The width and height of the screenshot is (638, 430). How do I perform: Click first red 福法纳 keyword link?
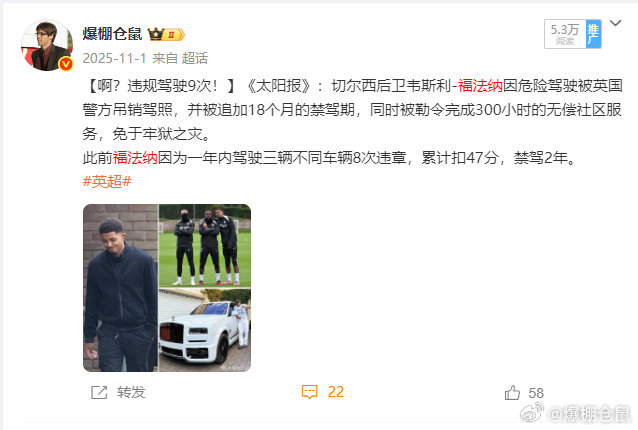coord(480,86)
